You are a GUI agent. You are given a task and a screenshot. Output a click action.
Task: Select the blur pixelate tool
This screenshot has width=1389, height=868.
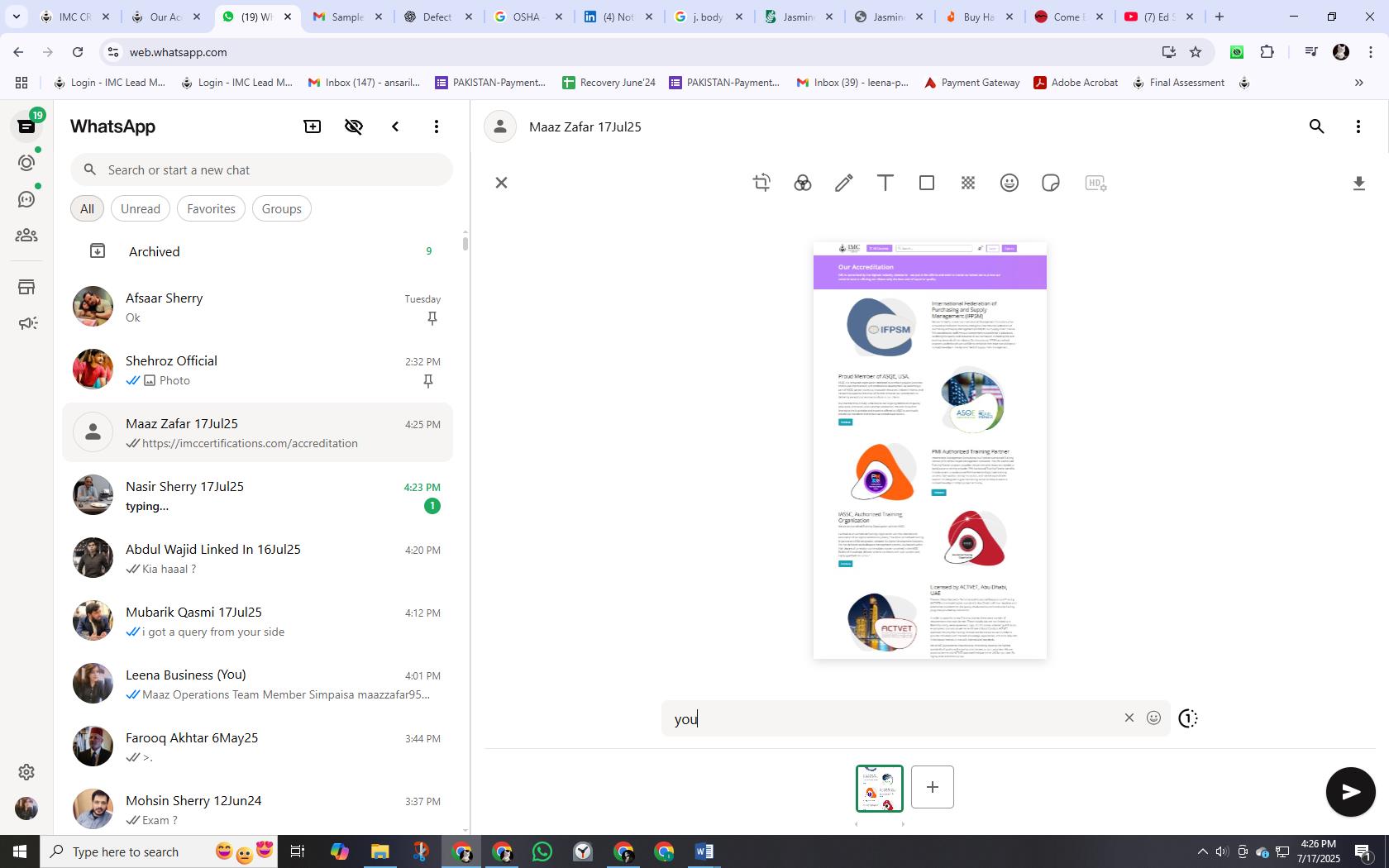coord(968,183)
